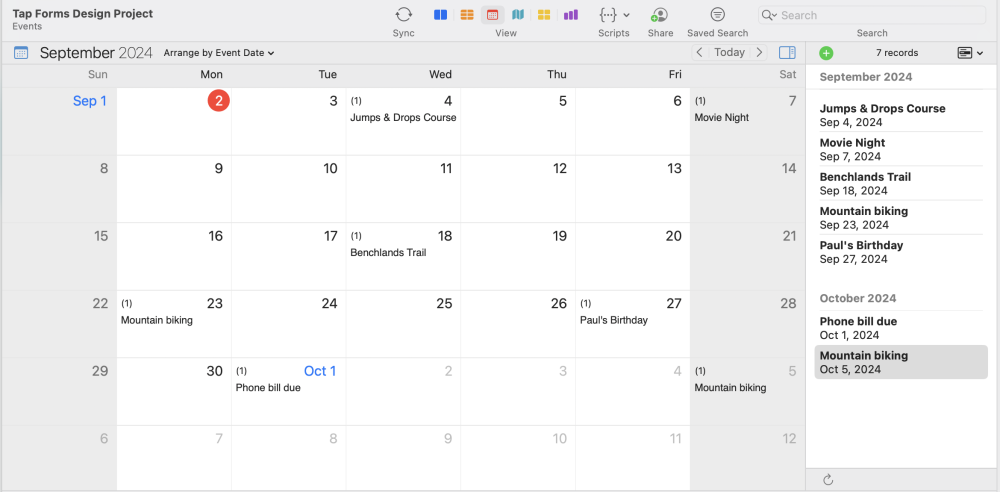Select Paul's Birthday in the records list
1000x492 pixels.
pos(901,252)
